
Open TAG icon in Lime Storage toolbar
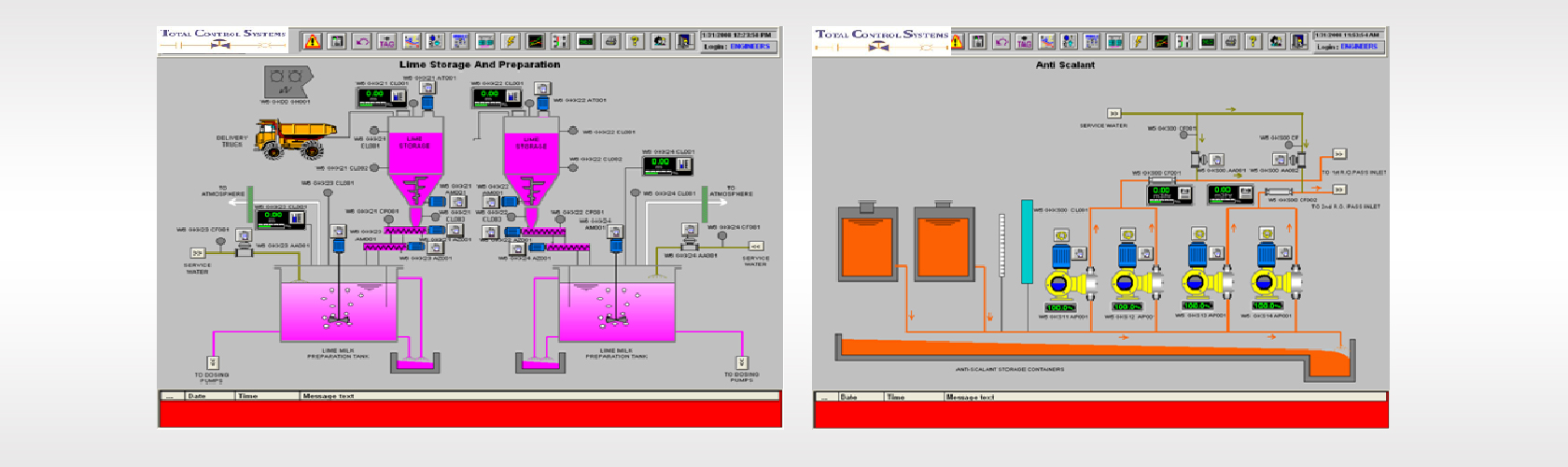(x=386, y=41)
